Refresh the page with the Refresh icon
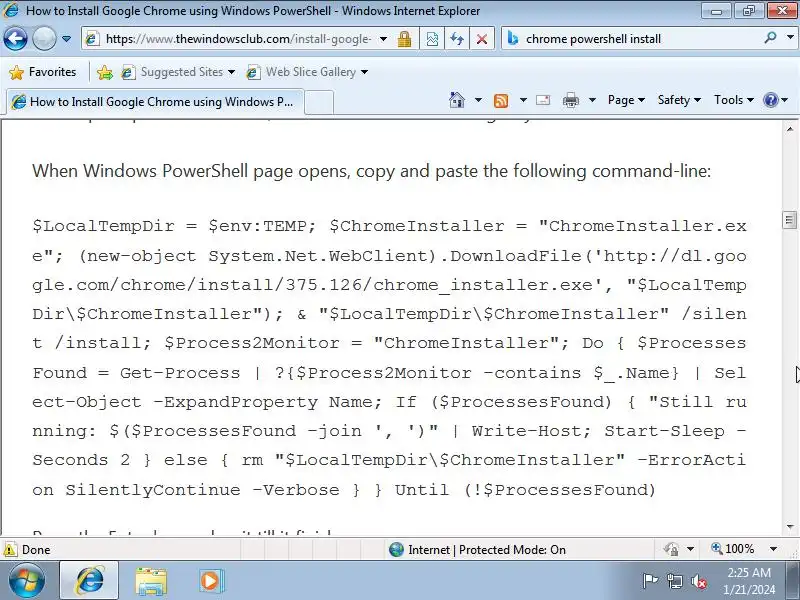800x600 pixels. (x=457, y=39)
